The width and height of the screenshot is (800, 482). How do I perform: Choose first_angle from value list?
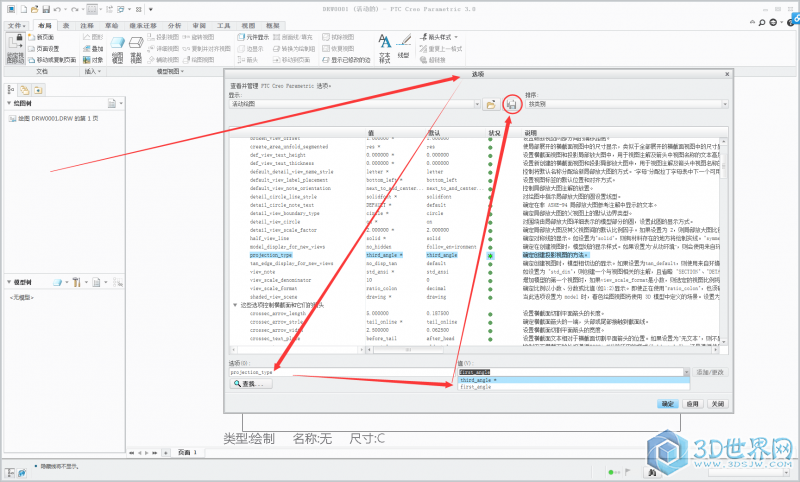[x=573, y=387]
